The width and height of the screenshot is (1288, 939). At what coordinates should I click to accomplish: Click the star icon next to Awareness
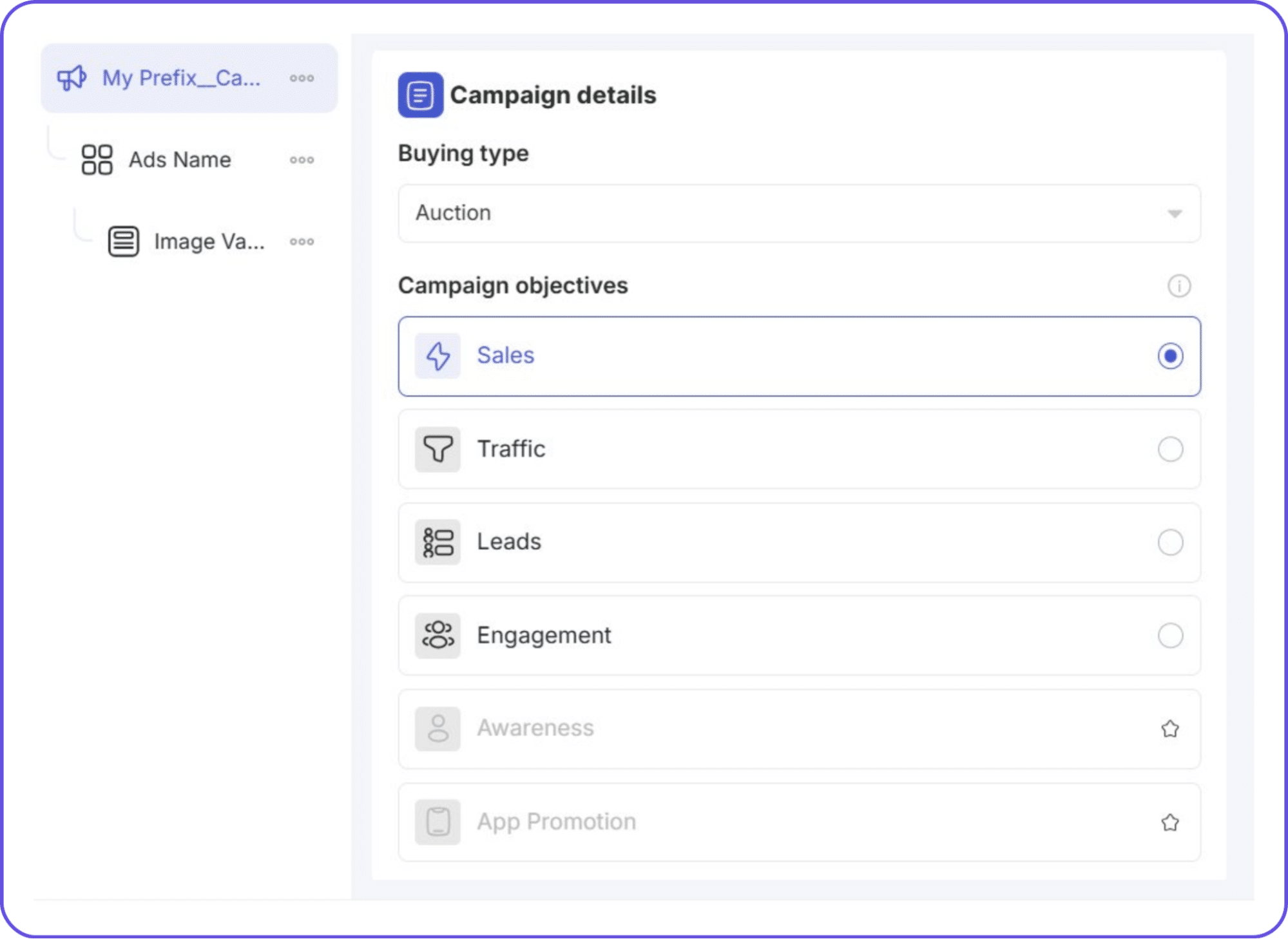[x=1170, y=729]
